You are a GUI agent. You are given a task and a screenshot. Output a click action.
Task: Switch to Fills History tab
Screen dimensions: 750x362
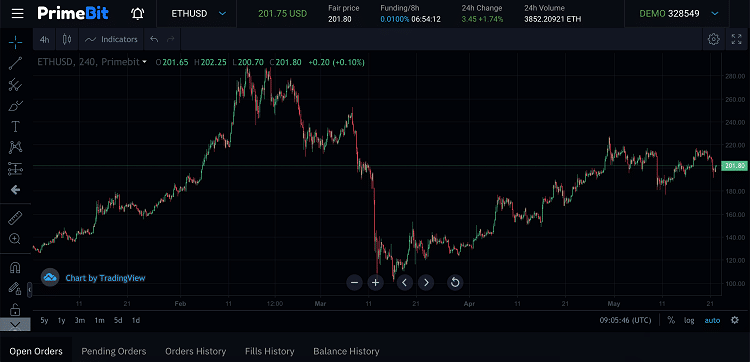(x=270, y=351)
